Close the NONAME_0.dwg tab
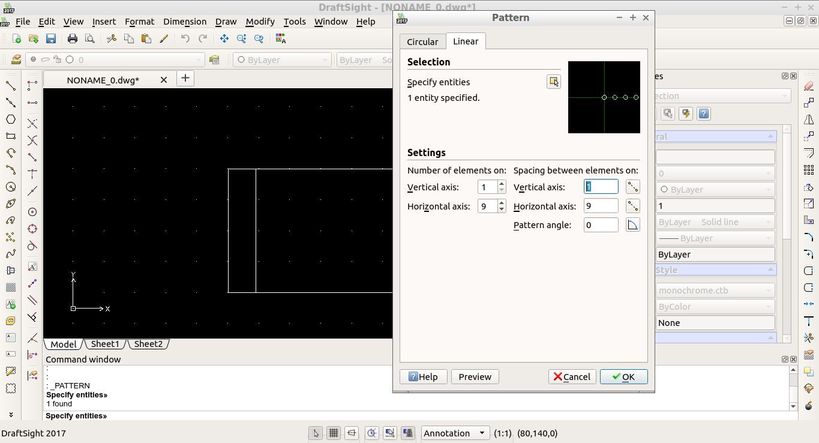This screenshot has height=443, width=819. click(x=163, y=80)
